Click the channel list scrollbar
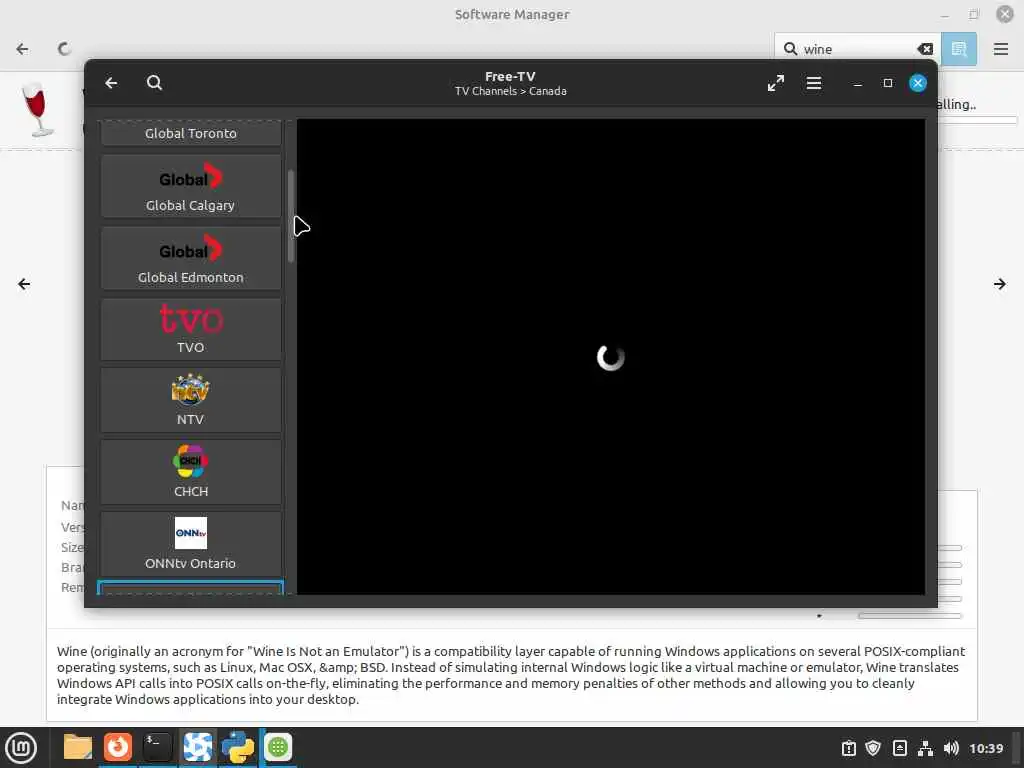The image size is (1024, 768). [291, 216]
